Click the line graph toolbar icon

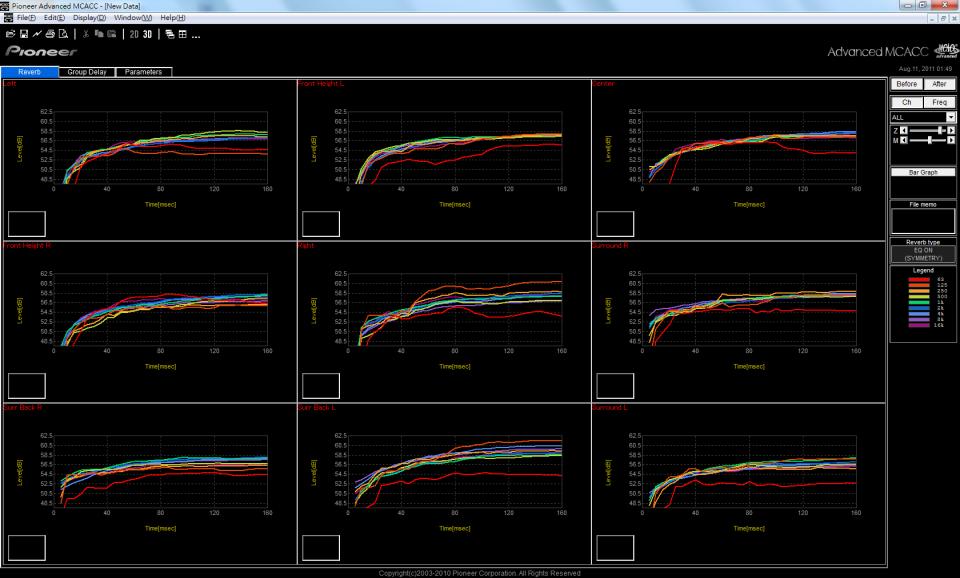pyautogui.click(x=37, y=34)
